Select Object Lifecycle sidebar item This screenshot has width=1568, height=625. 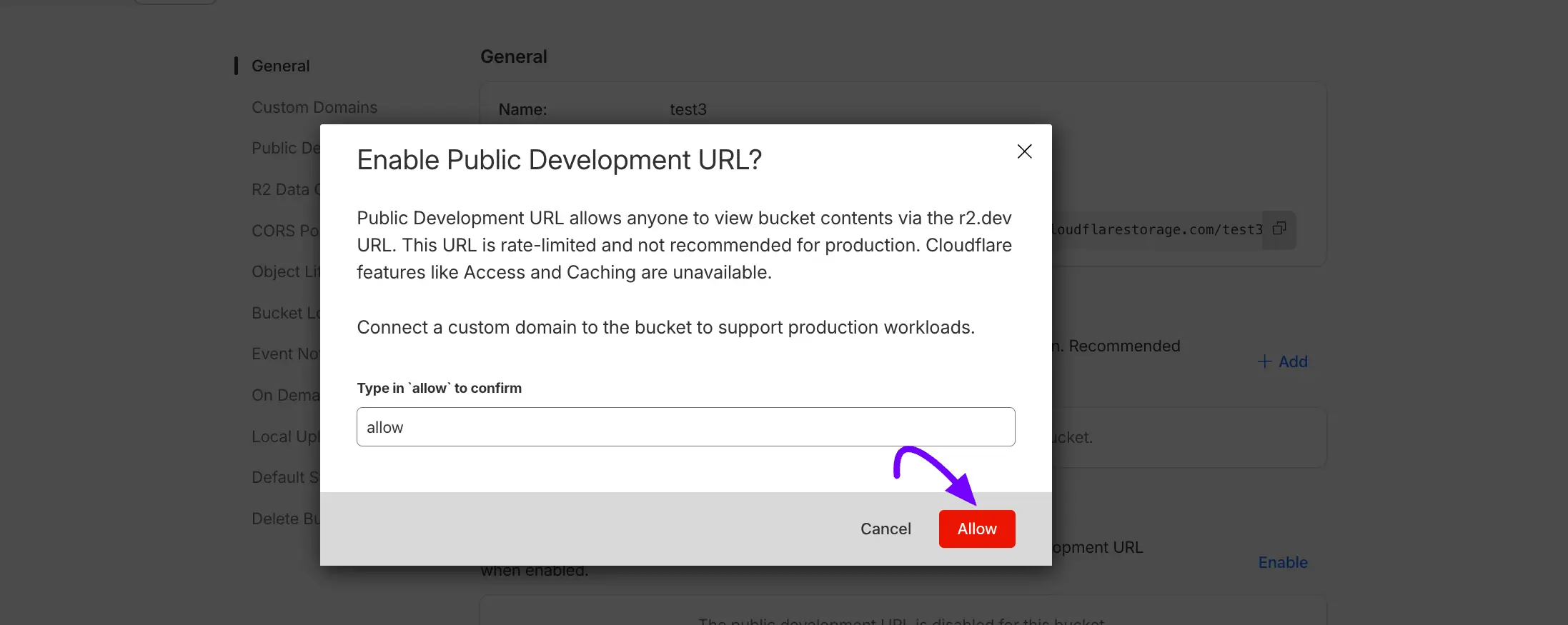coord(285,271)
